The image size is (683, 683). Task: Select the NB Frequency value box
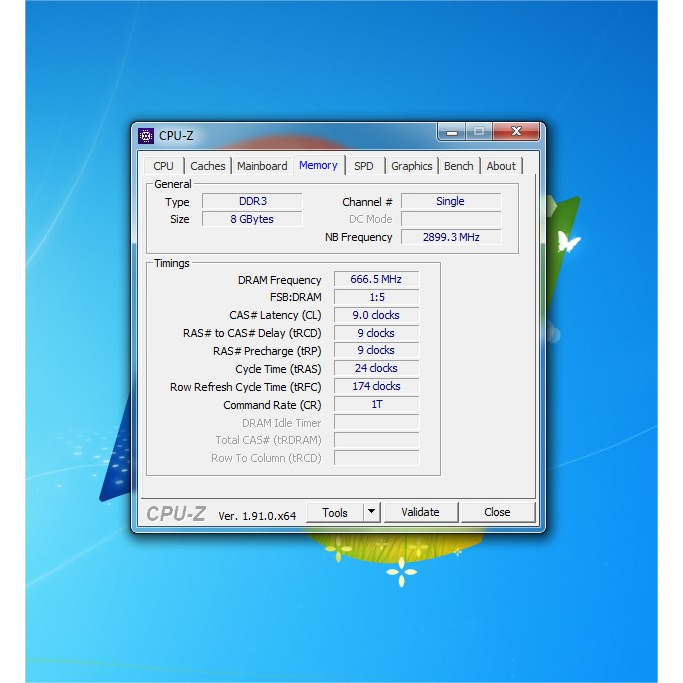tap(451, 237)
